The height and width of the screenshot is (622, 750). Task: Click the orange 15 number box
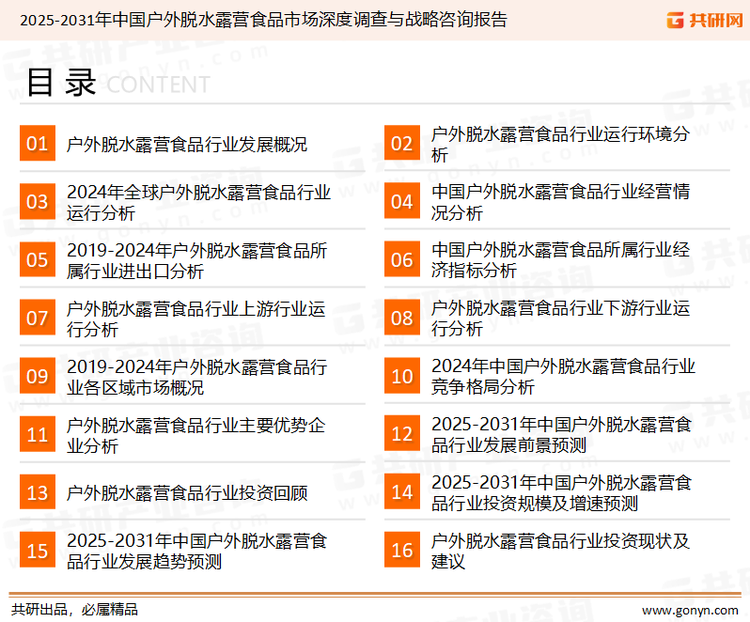click(x=37, y=550)
